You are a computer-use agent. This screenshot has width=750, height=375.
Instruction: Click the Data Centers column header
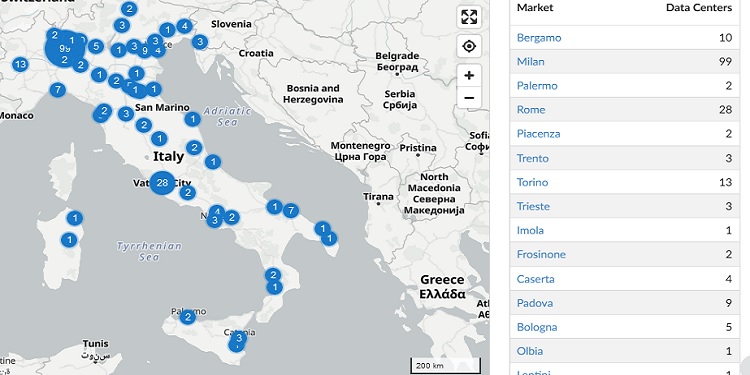pos(699,8)
